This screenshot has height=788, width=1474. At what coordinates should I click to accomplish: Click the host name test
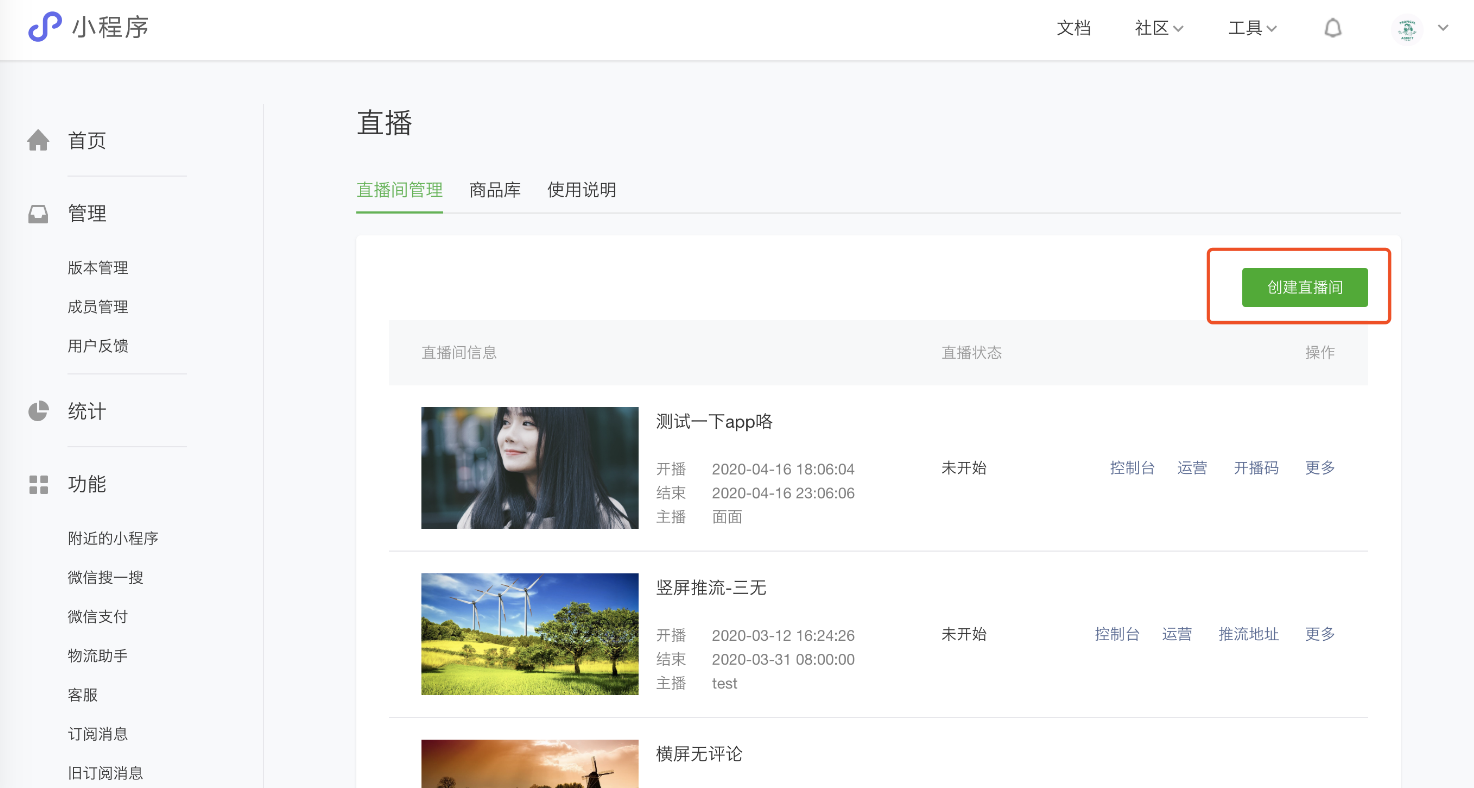click(725, 684)
